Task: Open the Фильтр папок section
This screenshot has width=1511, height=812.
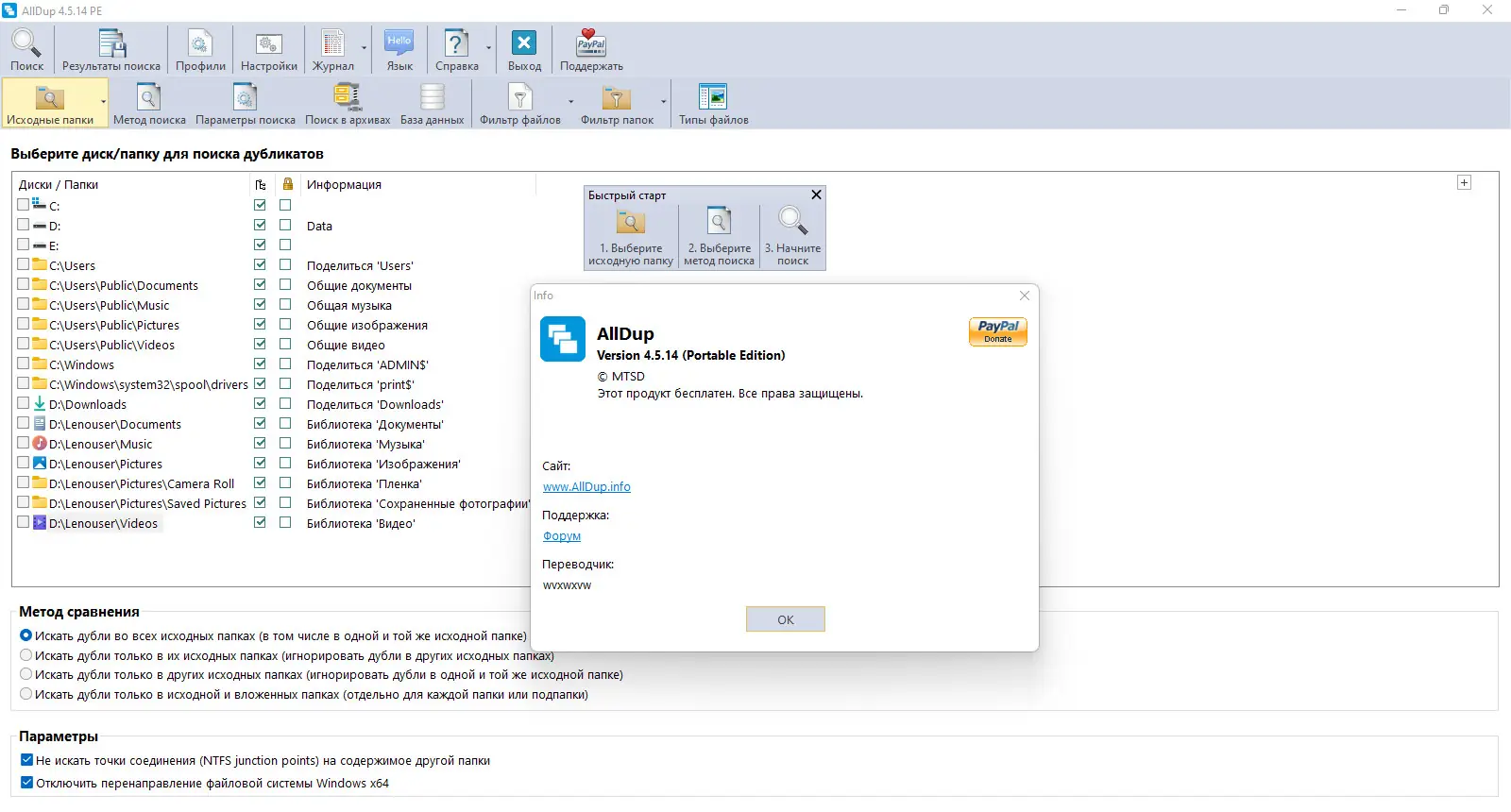Action: tap(617, 103)
